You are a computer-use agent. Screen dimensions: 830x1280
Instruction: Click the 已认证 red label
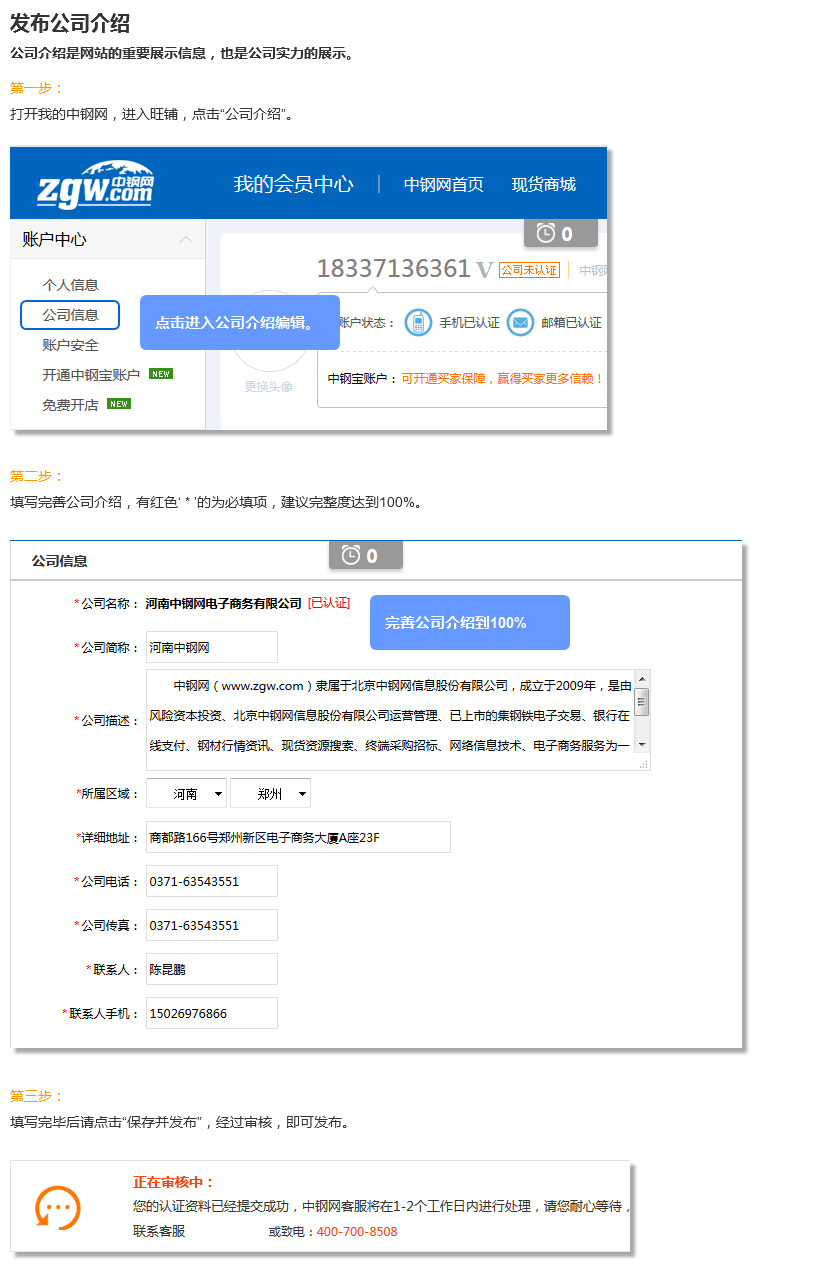pos(329,603)
